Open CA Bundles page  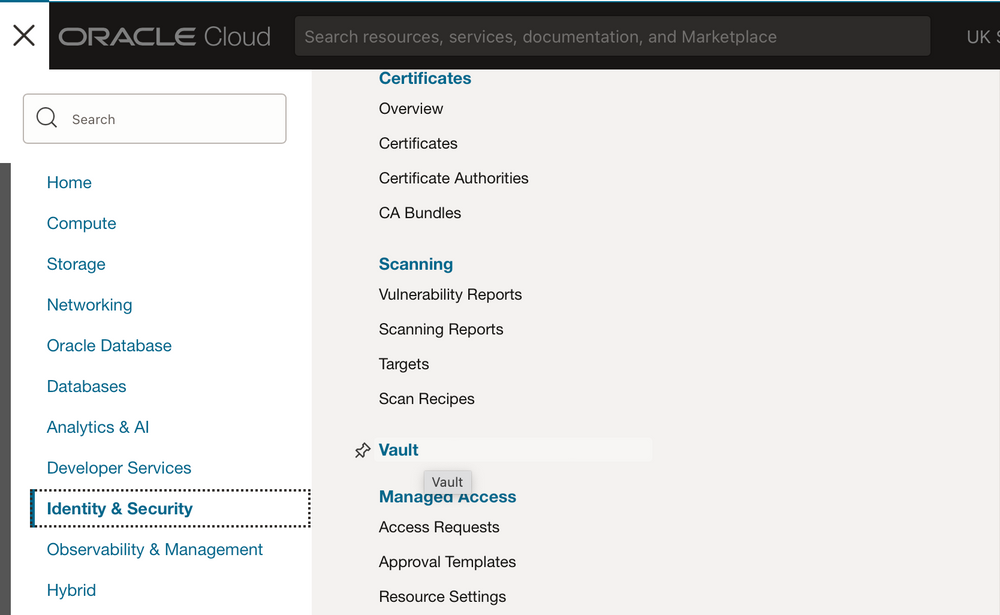point(419,212)
